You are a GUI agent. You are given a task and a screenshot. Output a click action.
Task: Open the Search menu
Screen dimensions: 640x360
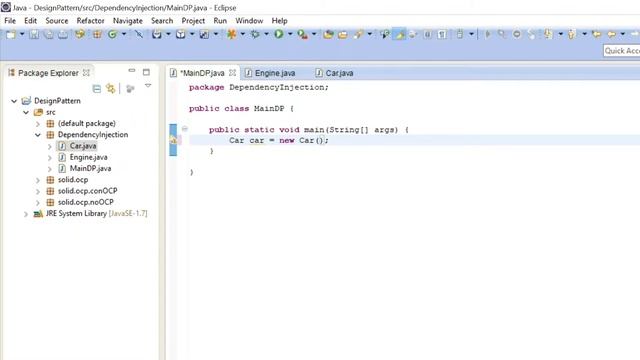point(162,21)
